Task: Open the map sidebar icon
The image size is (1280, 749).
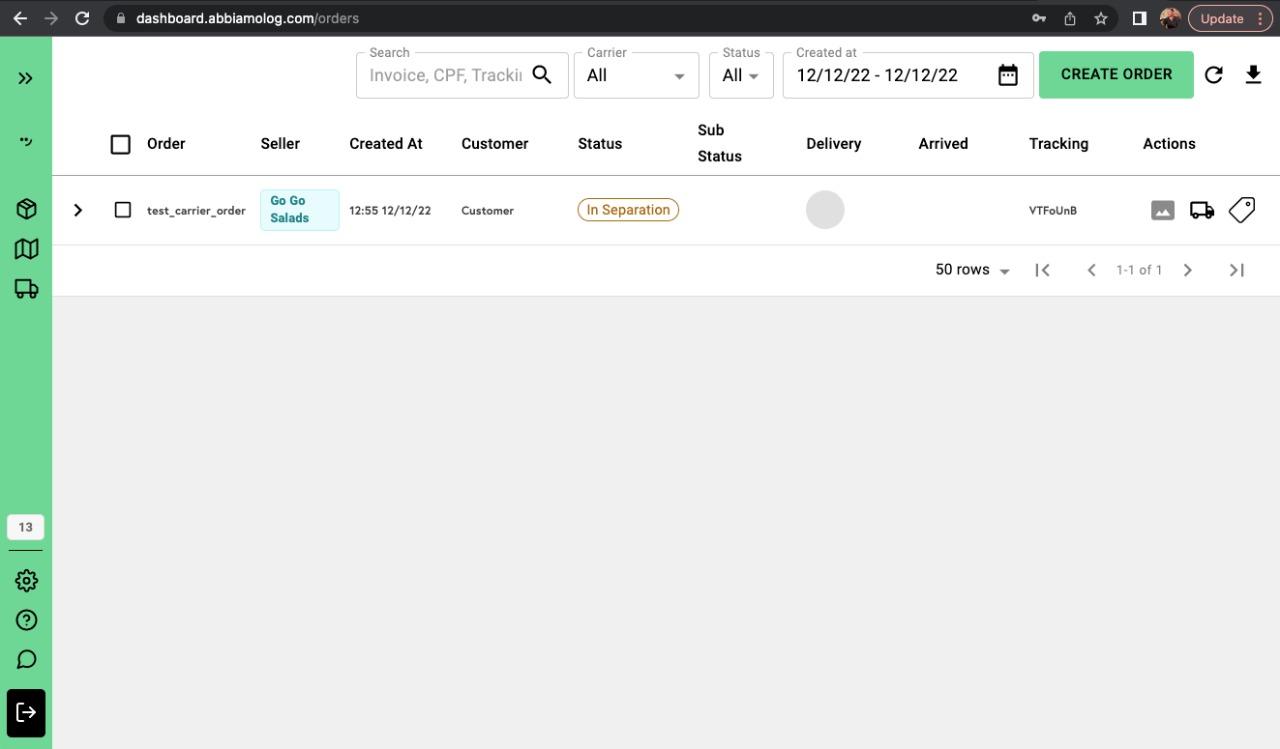Action: pyautogui.click(x=26, y=249)
